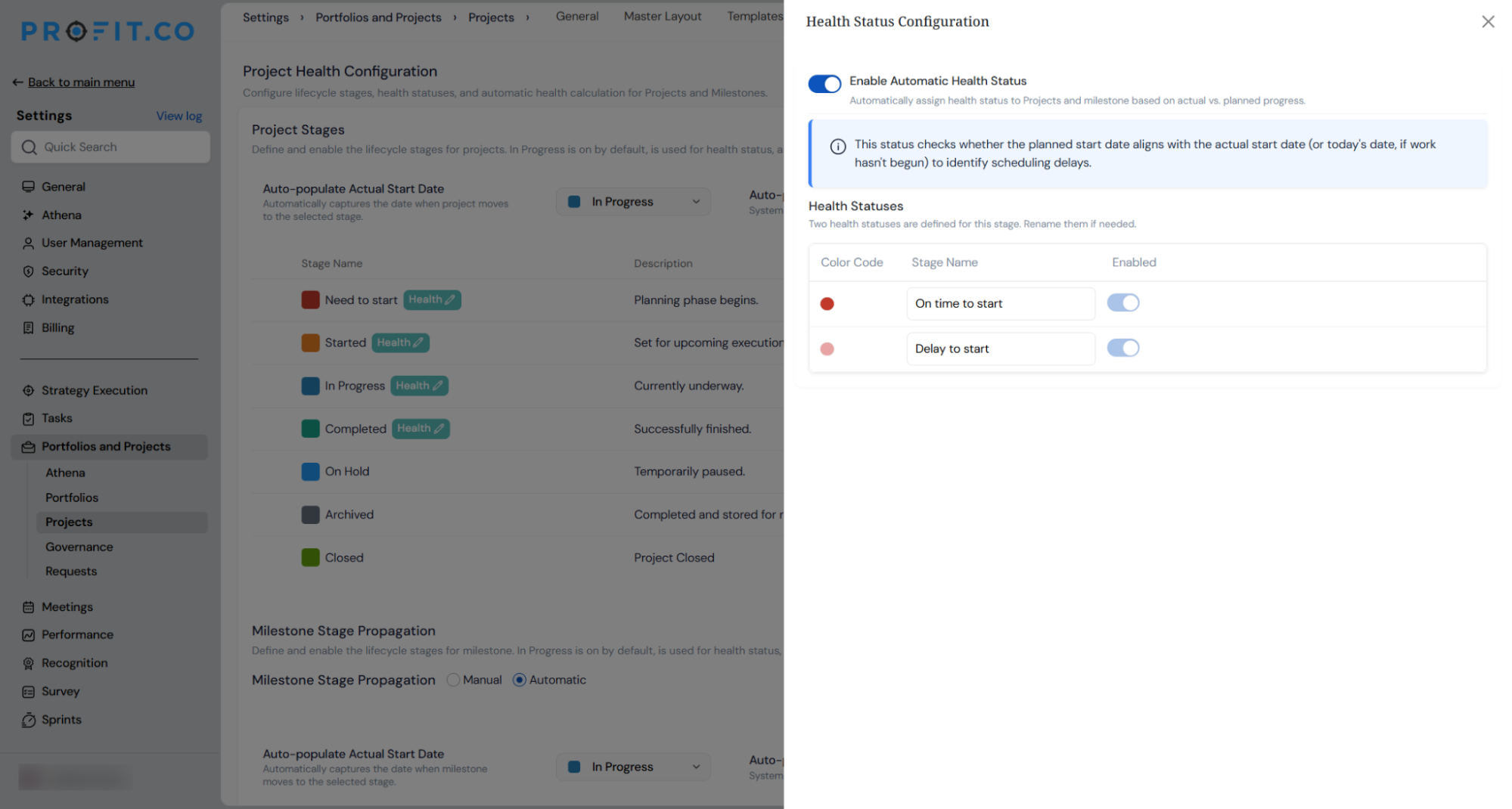Click the Archived stage color swatch
This screenshot has height=809, width=1512.
(310, 515)
